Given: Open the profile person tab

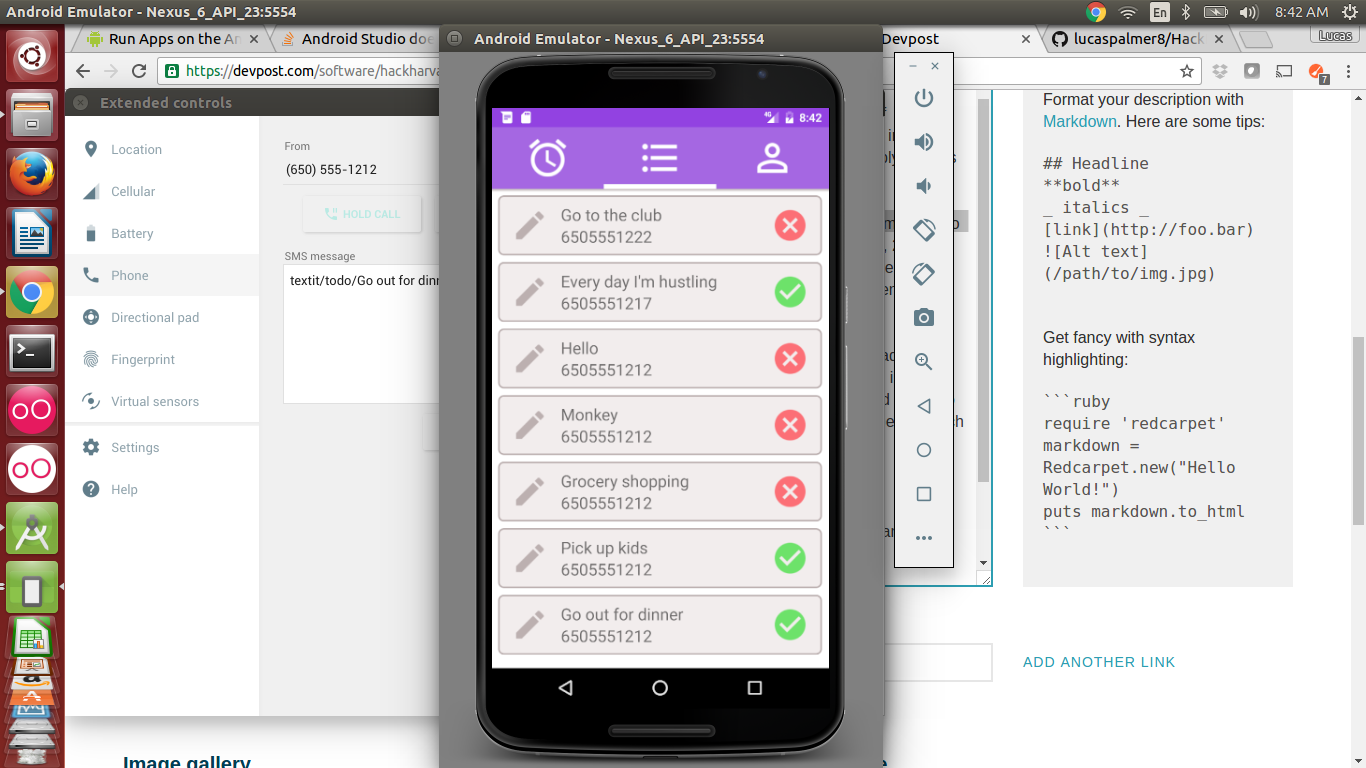Looking at the screenshot, I should coord(772,158).
